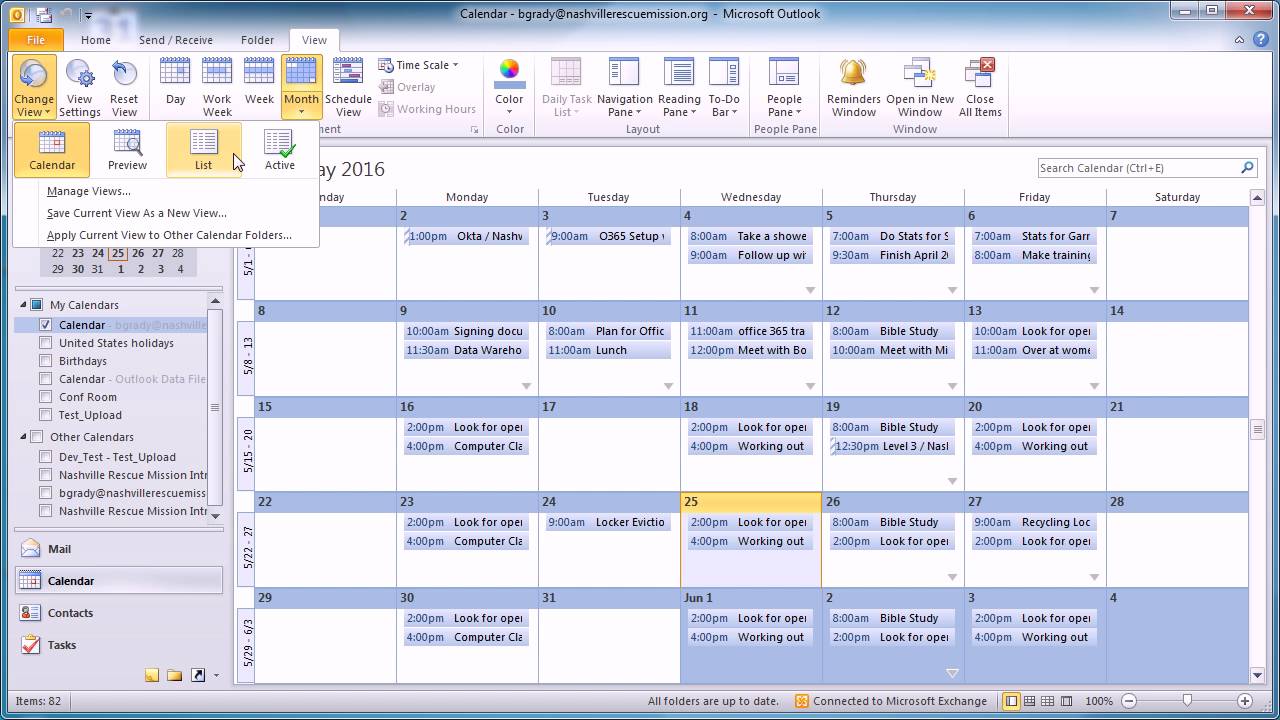Choose the Calendar view in Change View gallery
1280x720 pixels.
52,150
